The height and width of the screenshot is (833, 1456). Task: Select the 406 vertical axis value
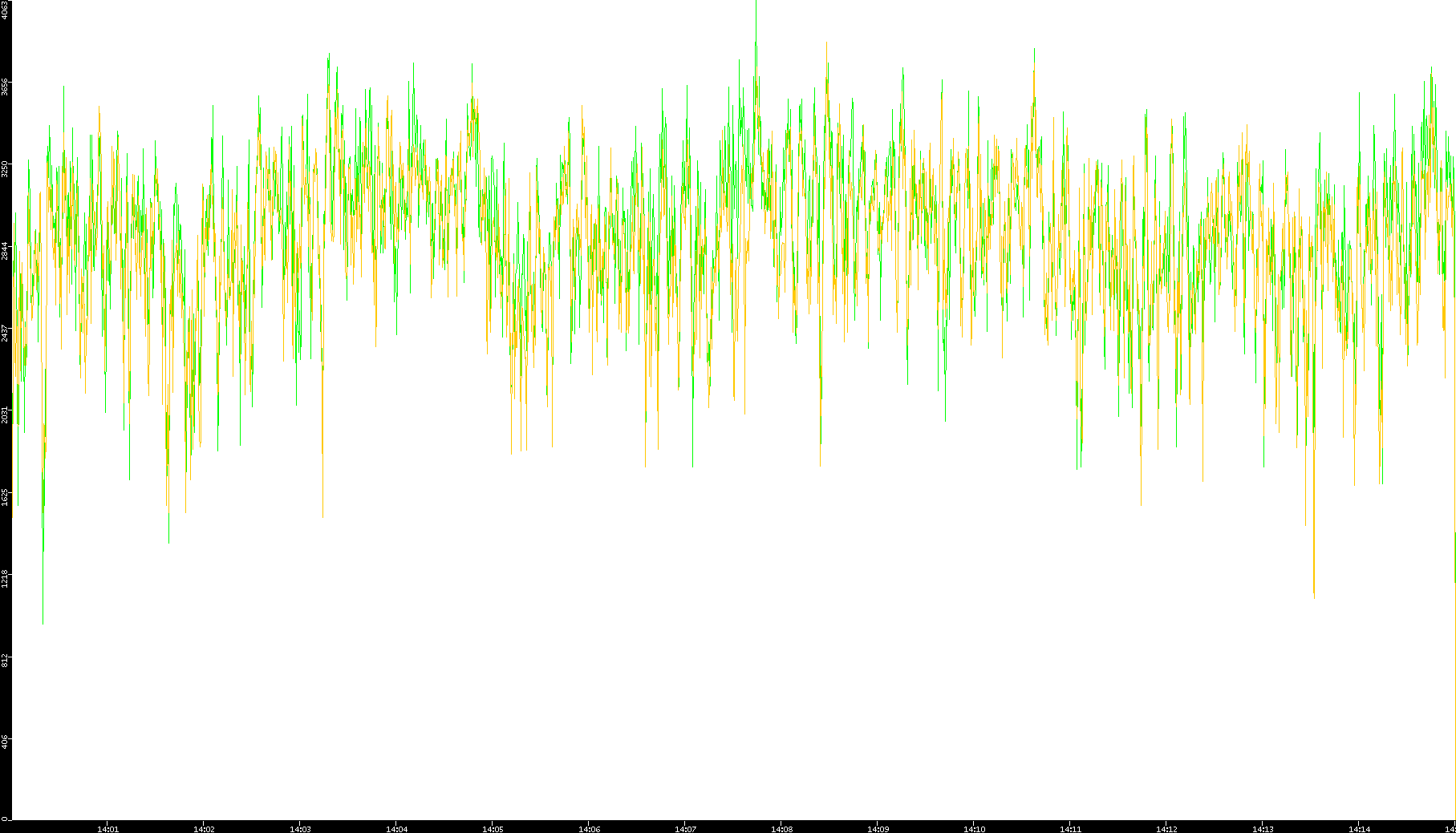[5, 742]
